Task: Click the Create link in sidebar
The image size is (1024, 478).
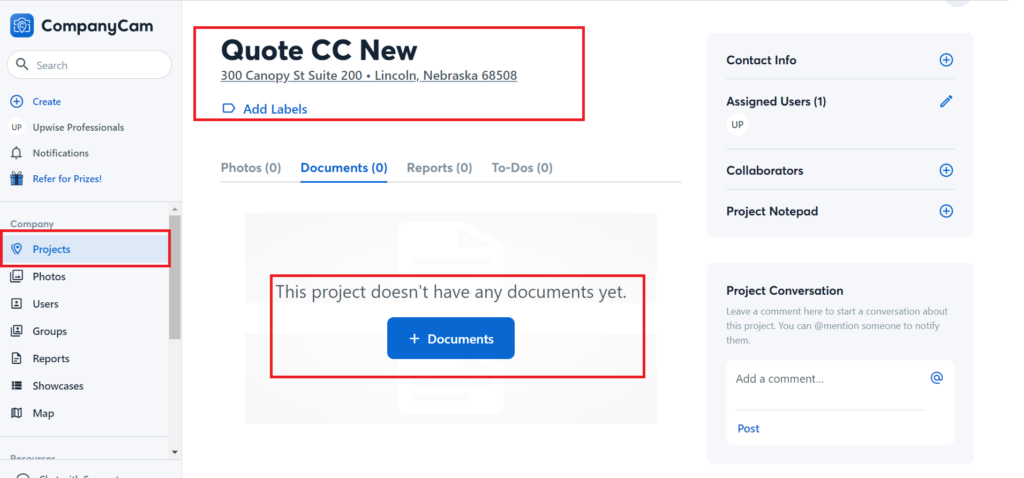Action: point(46,102)
